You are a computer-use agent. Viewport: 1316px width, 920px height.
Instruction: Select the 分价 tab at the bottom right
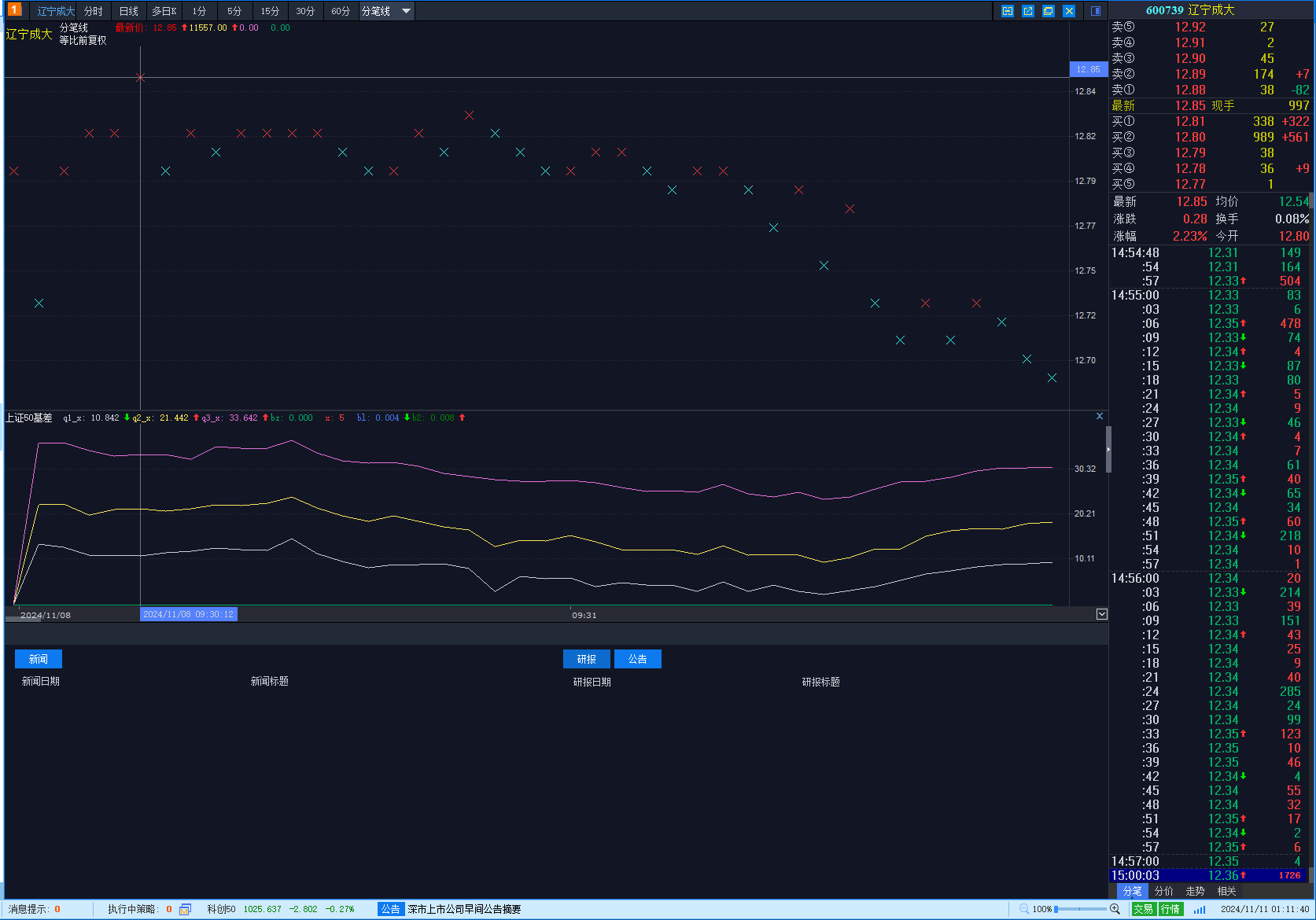(1163, 891)
